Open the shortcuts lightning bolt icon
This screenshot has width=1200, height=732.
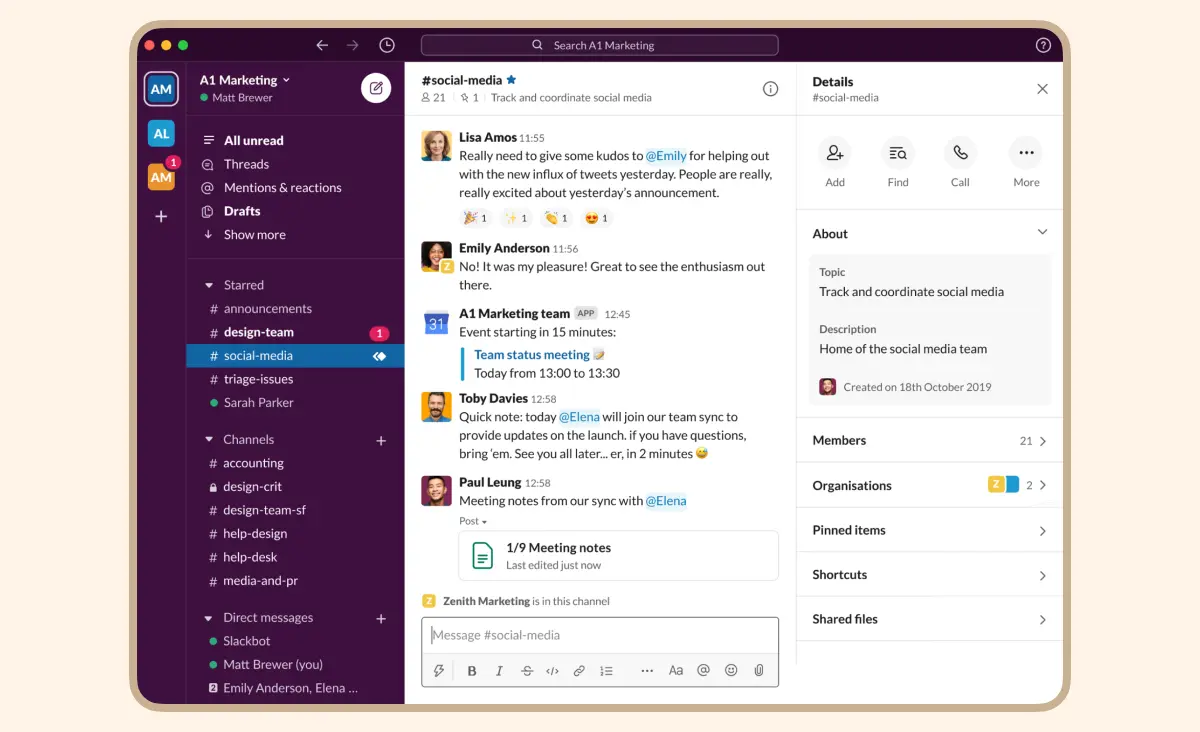coord(438,671)
